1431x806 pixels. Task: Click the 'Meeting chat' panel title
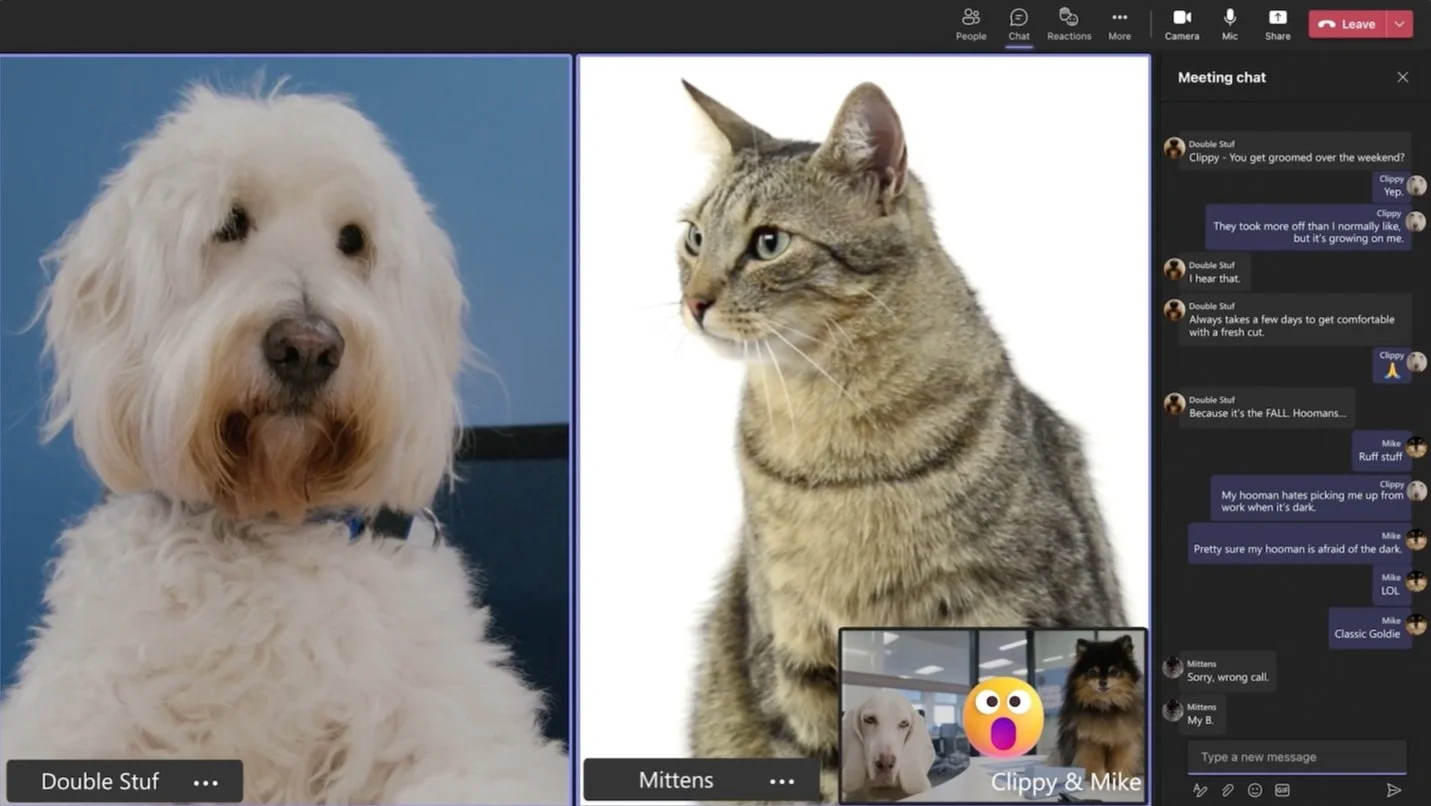click(1221, 77)
